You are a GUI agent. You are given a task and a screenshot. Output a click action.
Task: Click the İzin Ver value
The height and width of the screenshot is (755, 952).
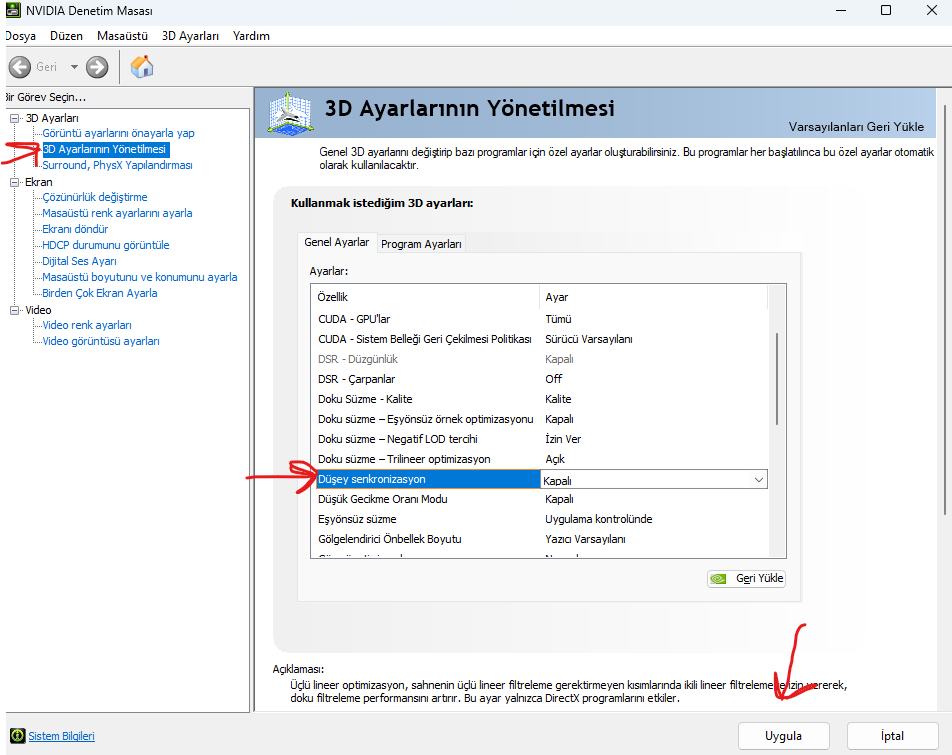click(563, 439)
